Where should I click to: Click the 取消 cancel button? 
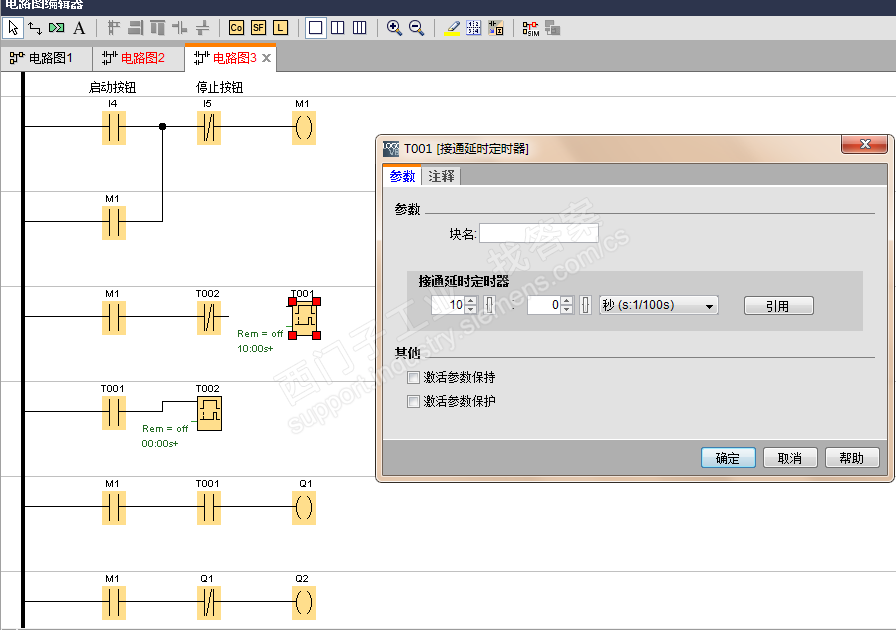(x=790, y=458)
